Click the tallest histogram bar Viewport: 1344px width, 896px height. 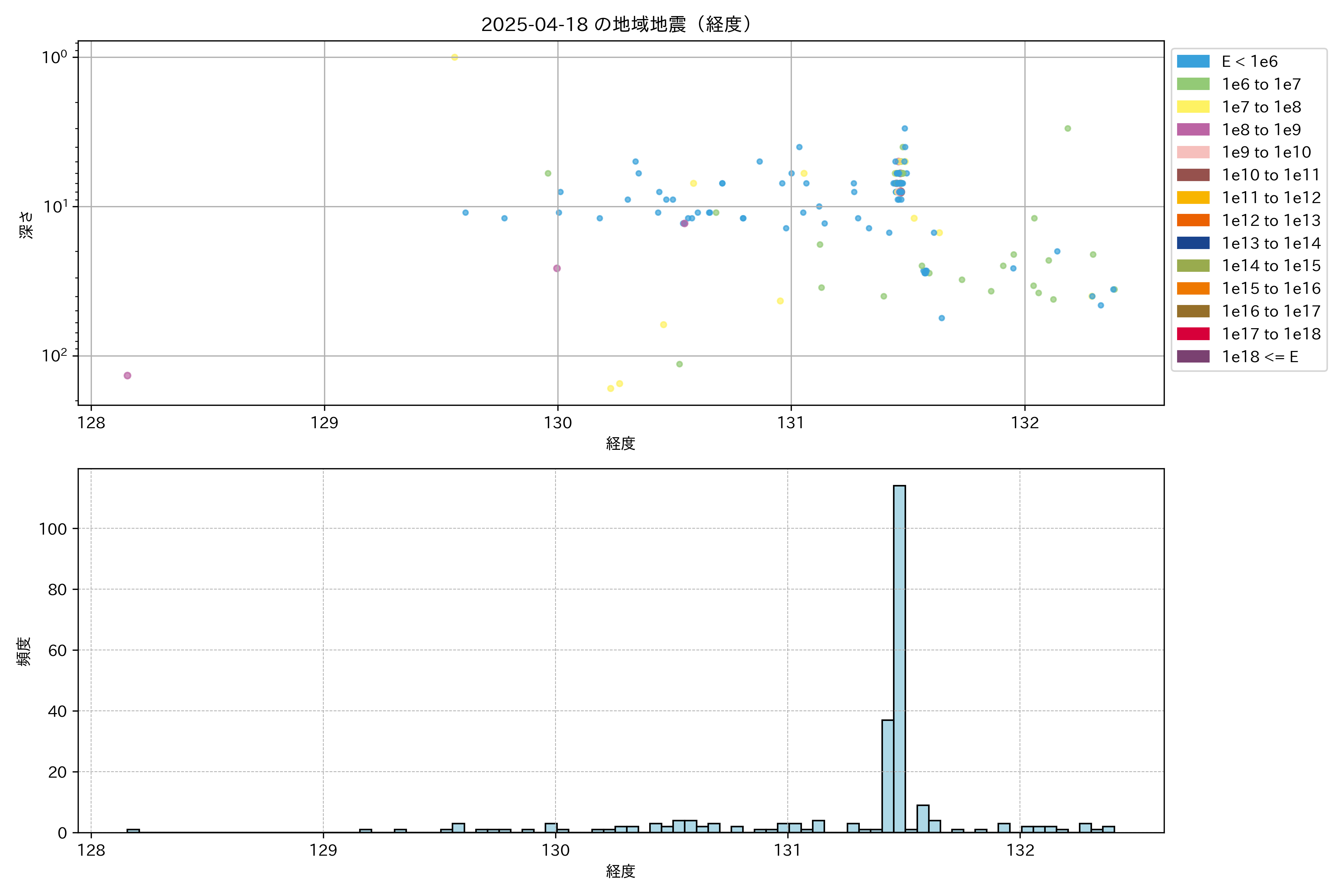(899, 657)
